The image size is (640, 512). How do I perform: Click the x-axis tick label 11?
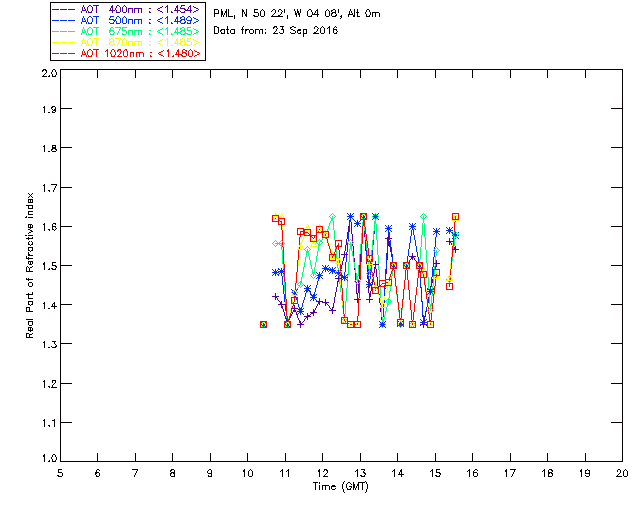(285, 473)
